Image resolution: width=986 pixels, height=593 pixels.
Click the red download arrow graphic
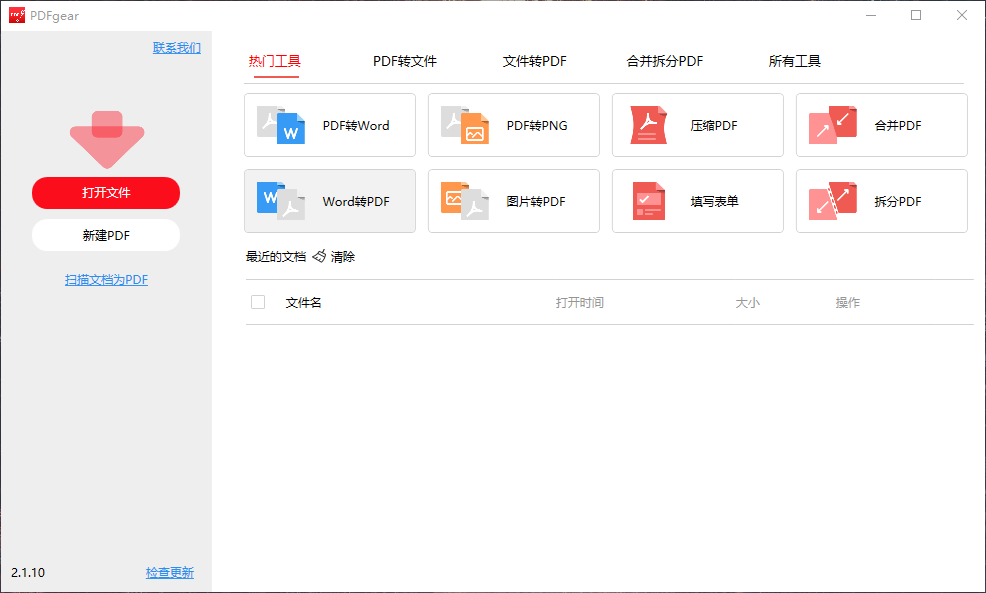coord(105,136)
